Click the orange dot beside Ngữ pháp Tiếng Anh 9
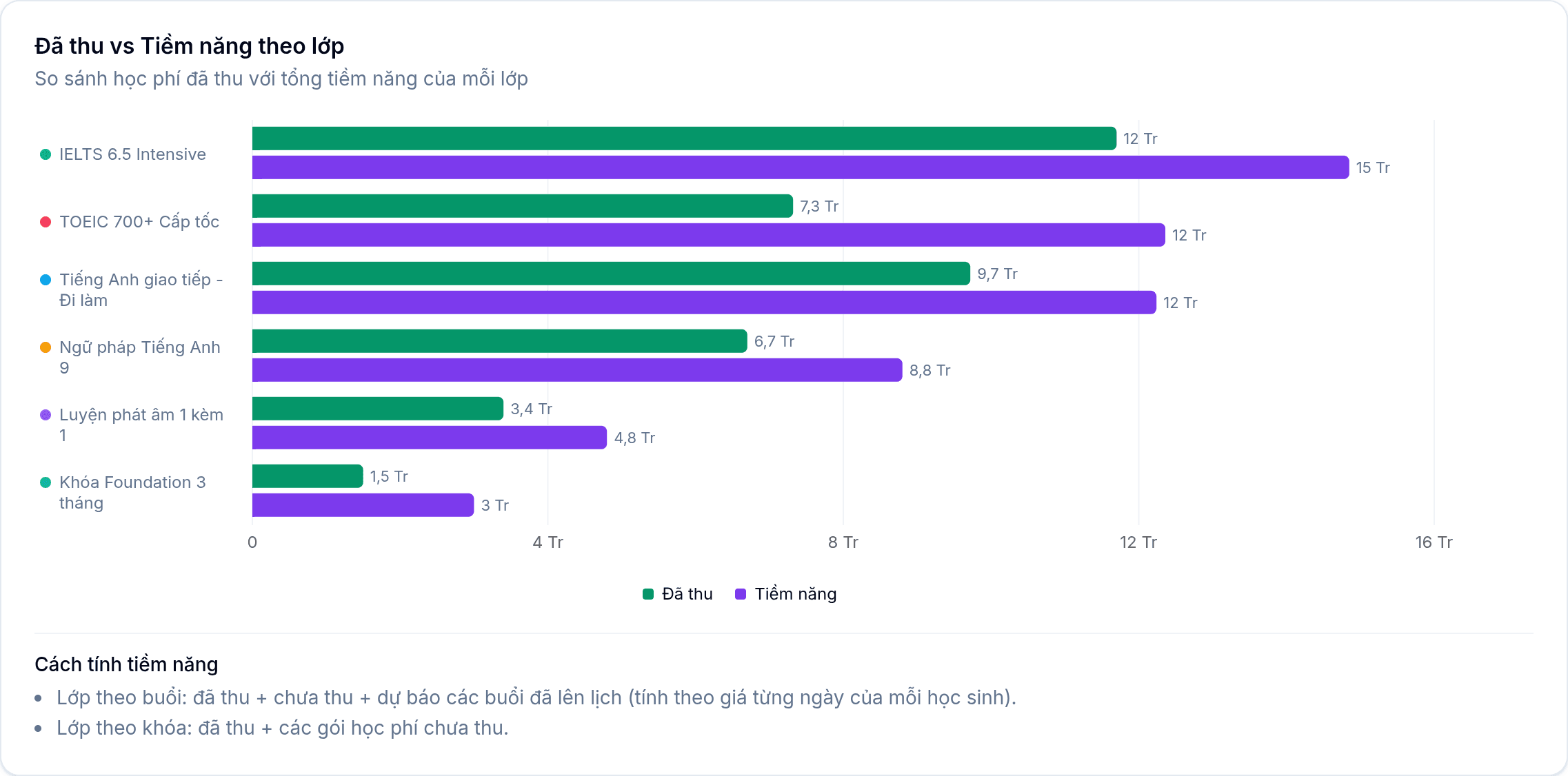The height and width of the screenshot is (776, 1568). [x=46, y=347]
